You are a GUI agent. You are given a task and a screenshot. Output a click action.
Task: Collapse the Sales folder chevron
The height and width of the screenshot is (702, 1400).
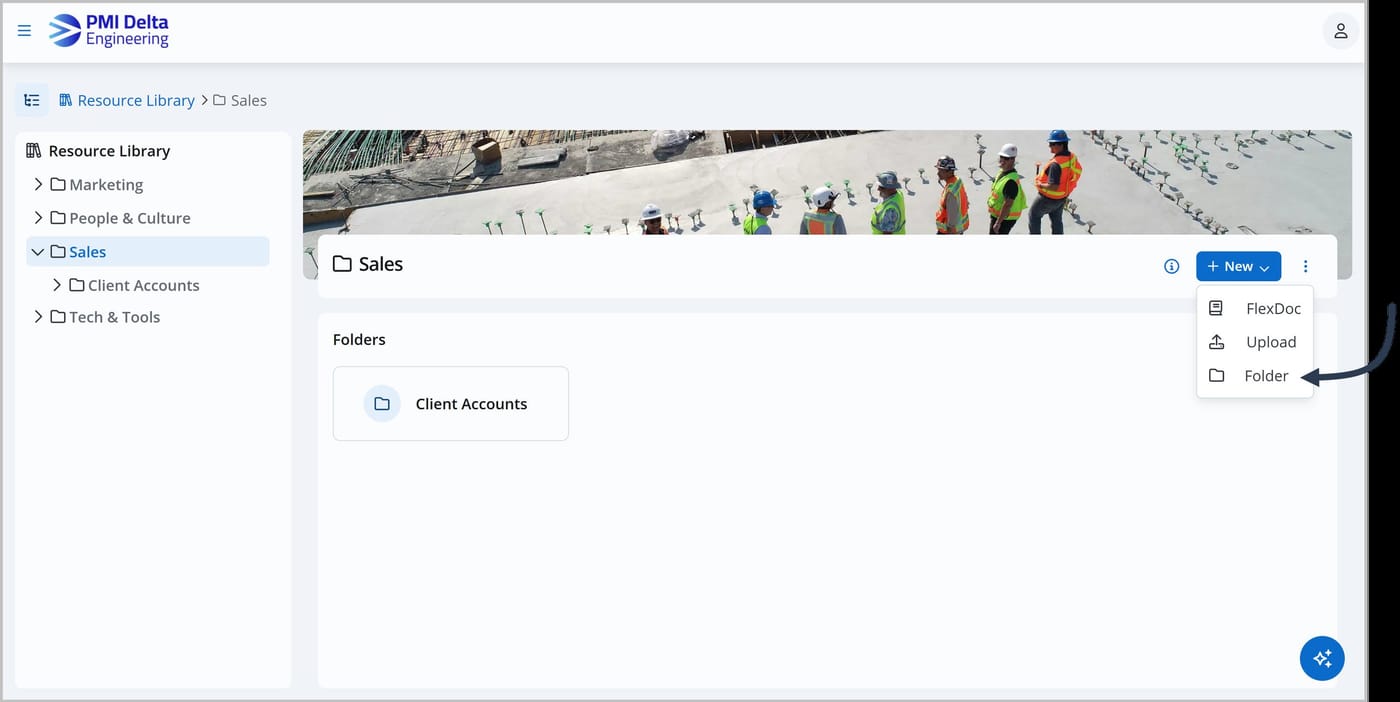click(x=38, y=252)
